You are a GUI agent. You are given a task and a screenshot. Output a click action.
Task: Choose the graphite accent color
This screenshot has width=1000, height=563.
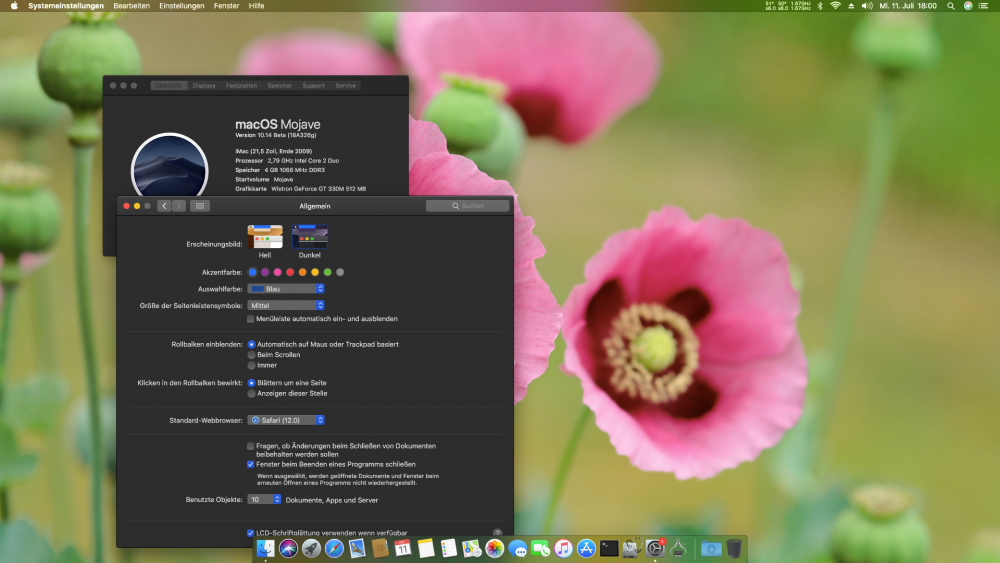click(340, 272)
